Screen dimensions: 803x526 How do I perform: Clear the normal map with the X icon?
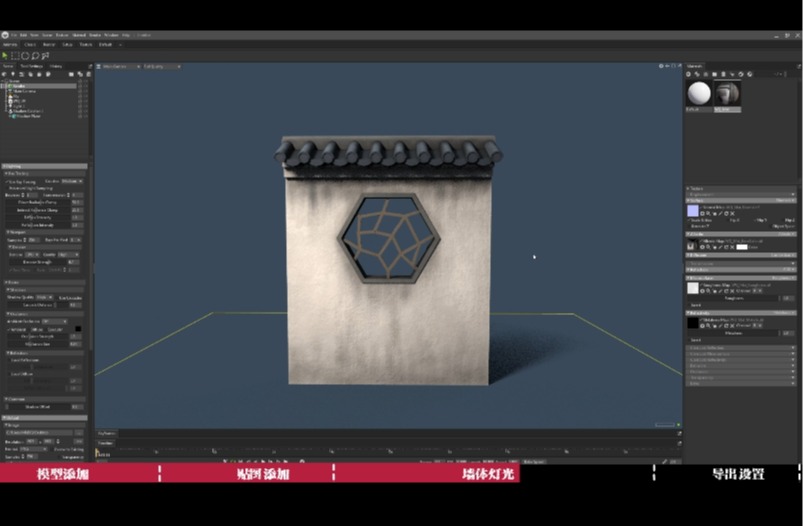pyautogui.click(x=732, y=214)
